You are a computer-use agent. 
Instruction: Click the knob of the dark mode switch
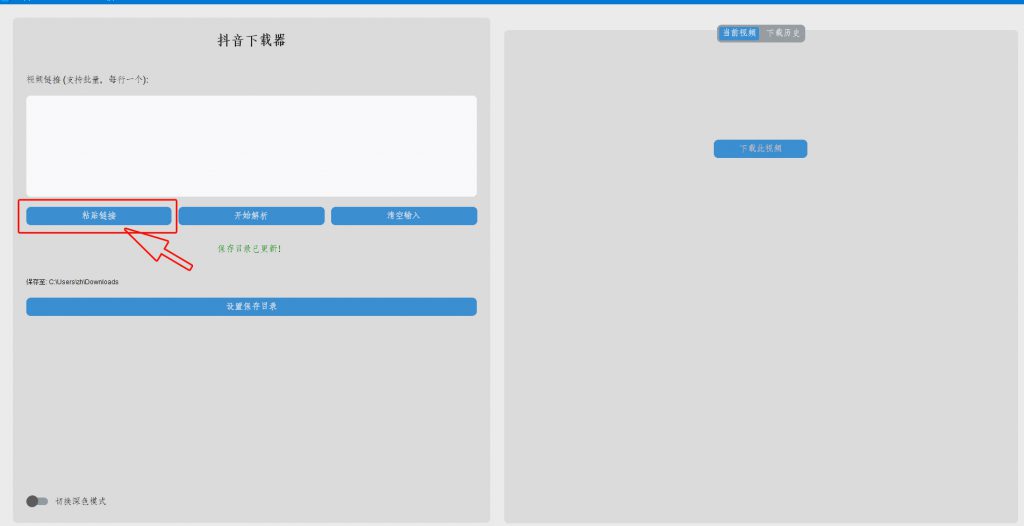[x=32, y=501]
